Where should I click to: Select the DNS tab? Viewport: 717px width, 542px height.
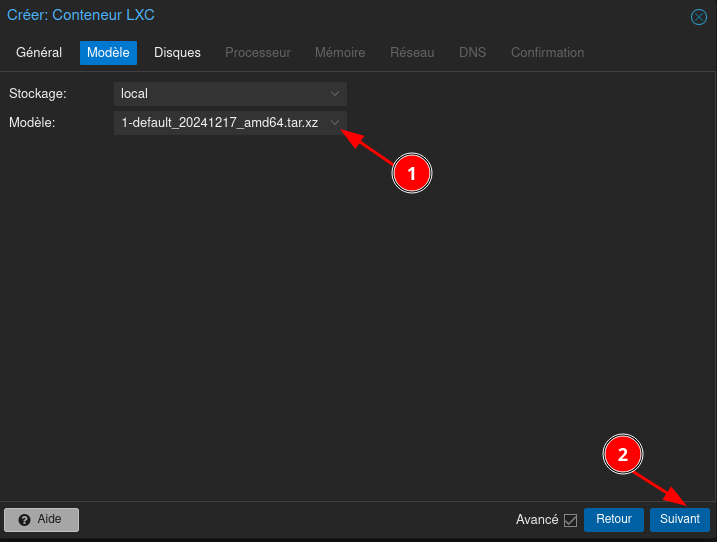[x=472, y=53]
